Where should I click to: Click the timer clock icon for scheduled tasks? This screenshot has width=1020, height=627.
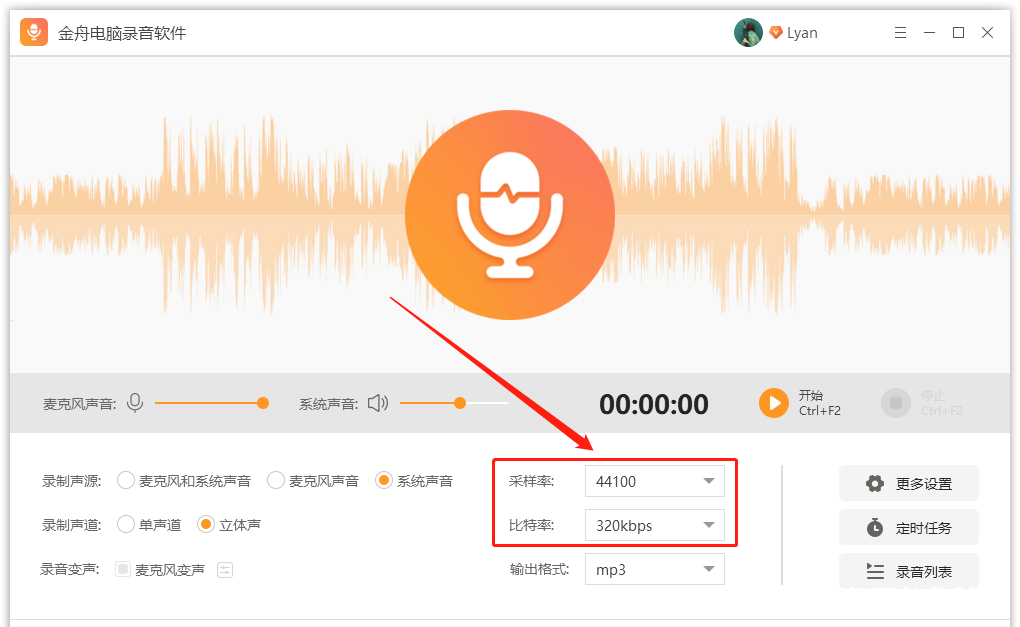(875, 527)
